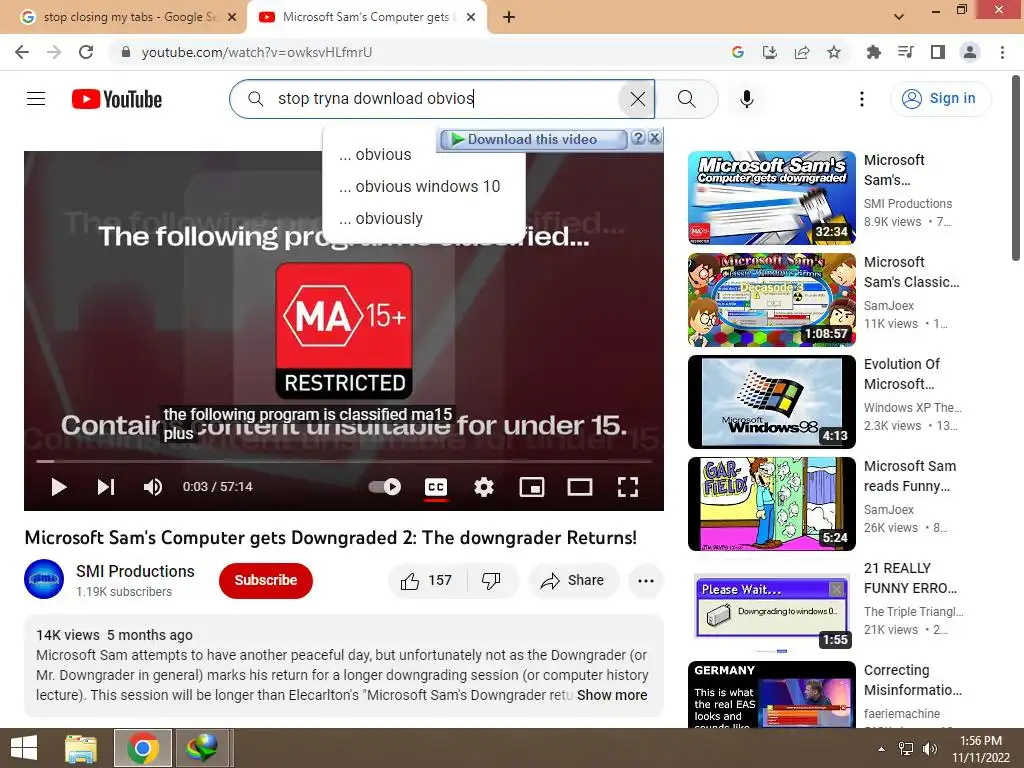Open the YouTube hamburger guide menu
The width and height of the screenshot is (1024, 768).
click(36, 99)
